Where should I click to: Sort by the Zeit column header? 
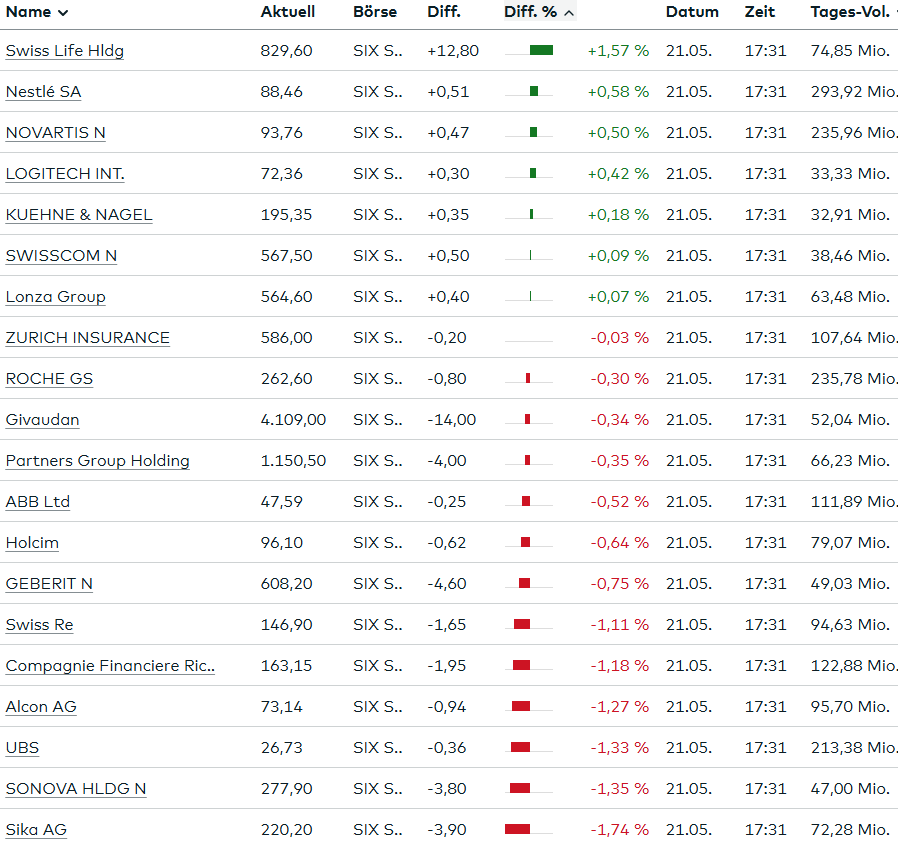(759, 12)
